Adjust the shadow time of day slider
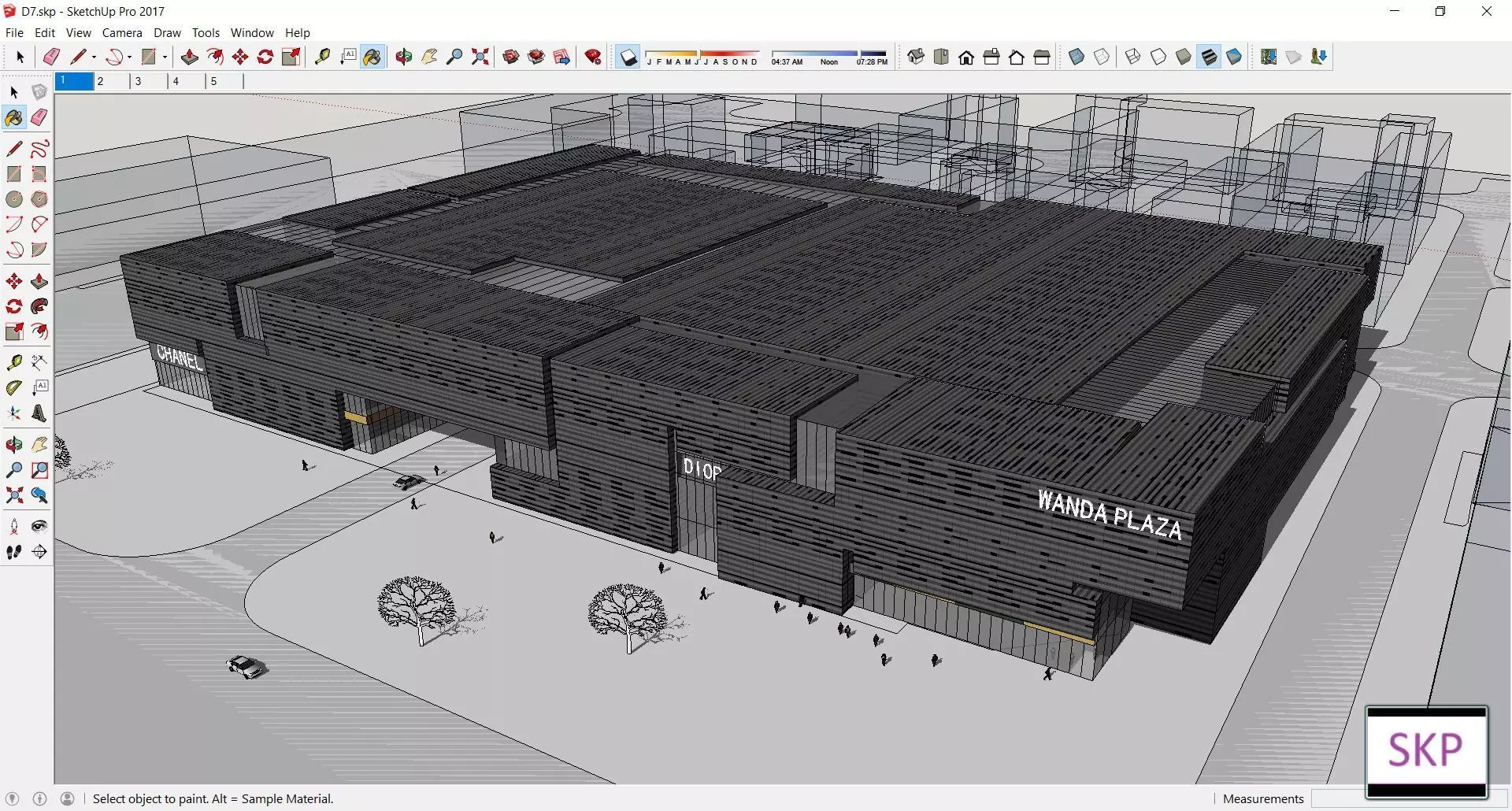1512x811 pixels. coord(829,57)
